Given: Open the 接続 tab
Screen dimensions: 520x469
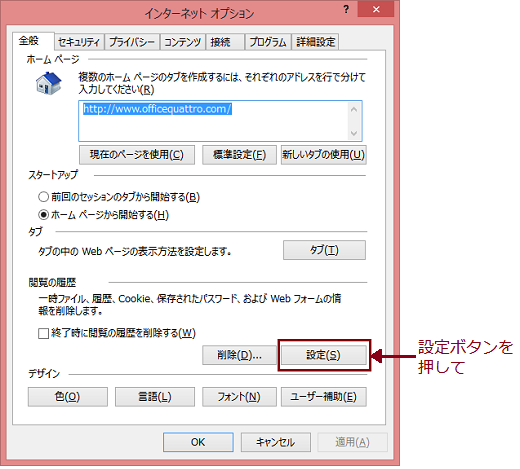Looking at the screenshot, I should click(x=225, y=42).
